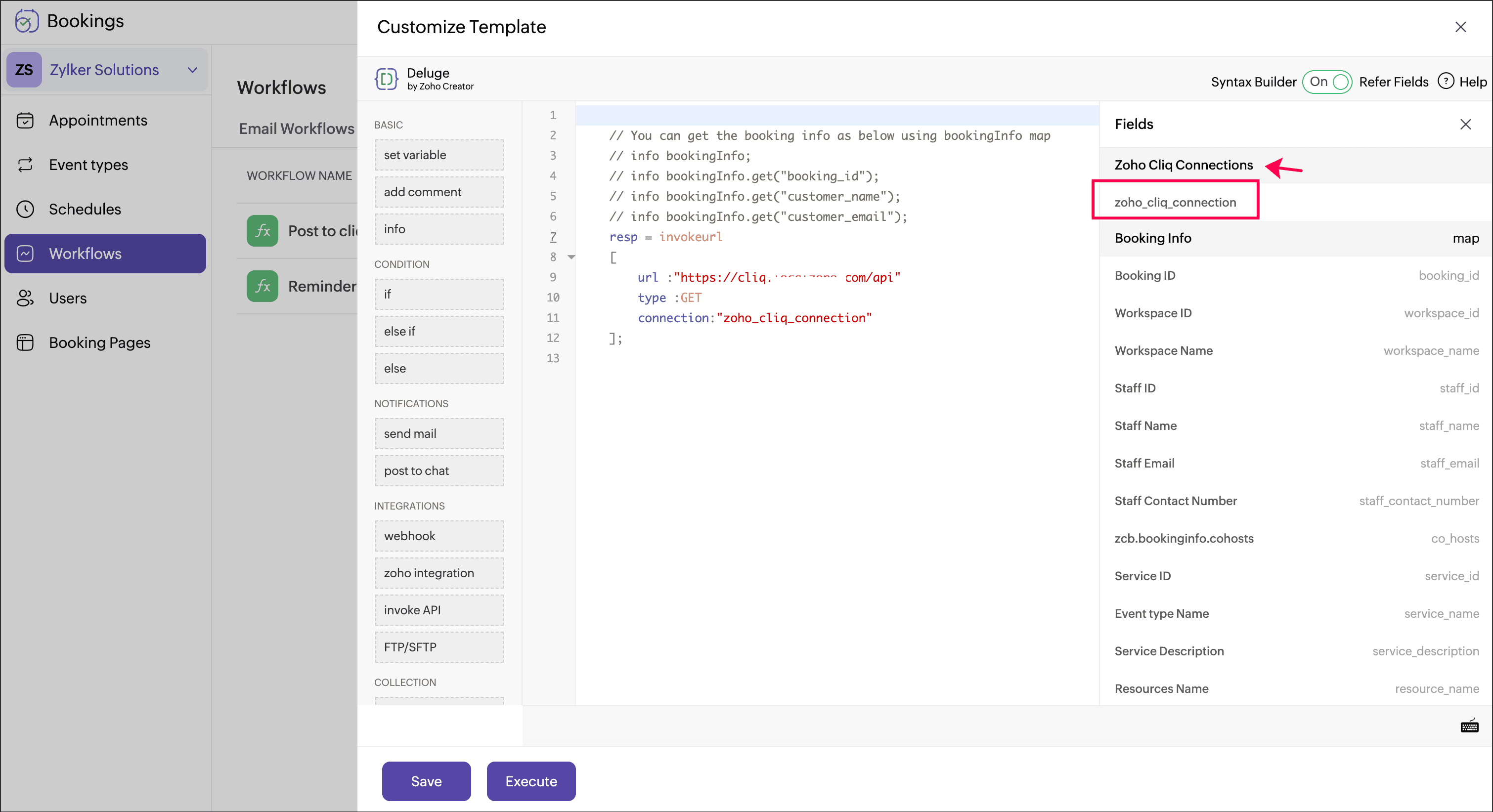This screenshot has width=1493, height=812.
Task: Click the connection line in the editor
Action: pos(754,318)
